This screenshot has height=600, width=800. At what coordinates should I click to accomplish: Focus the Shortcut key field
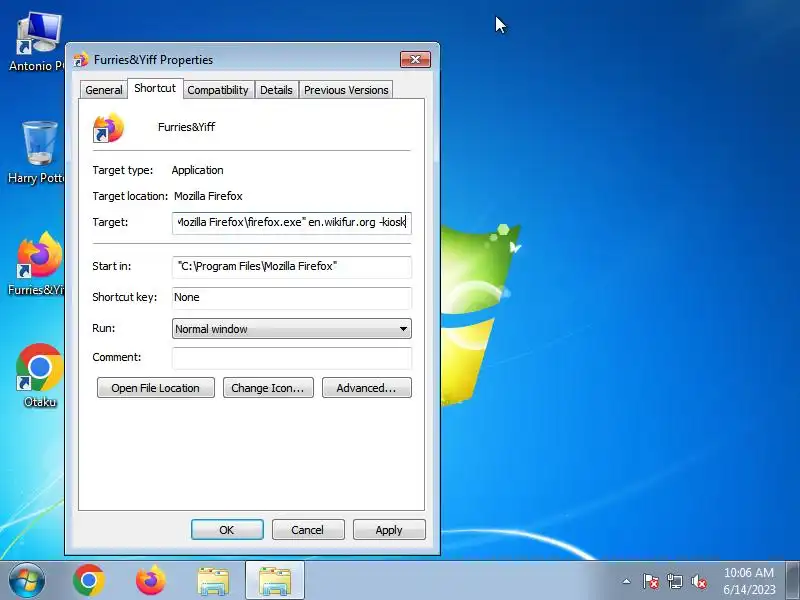292,298
